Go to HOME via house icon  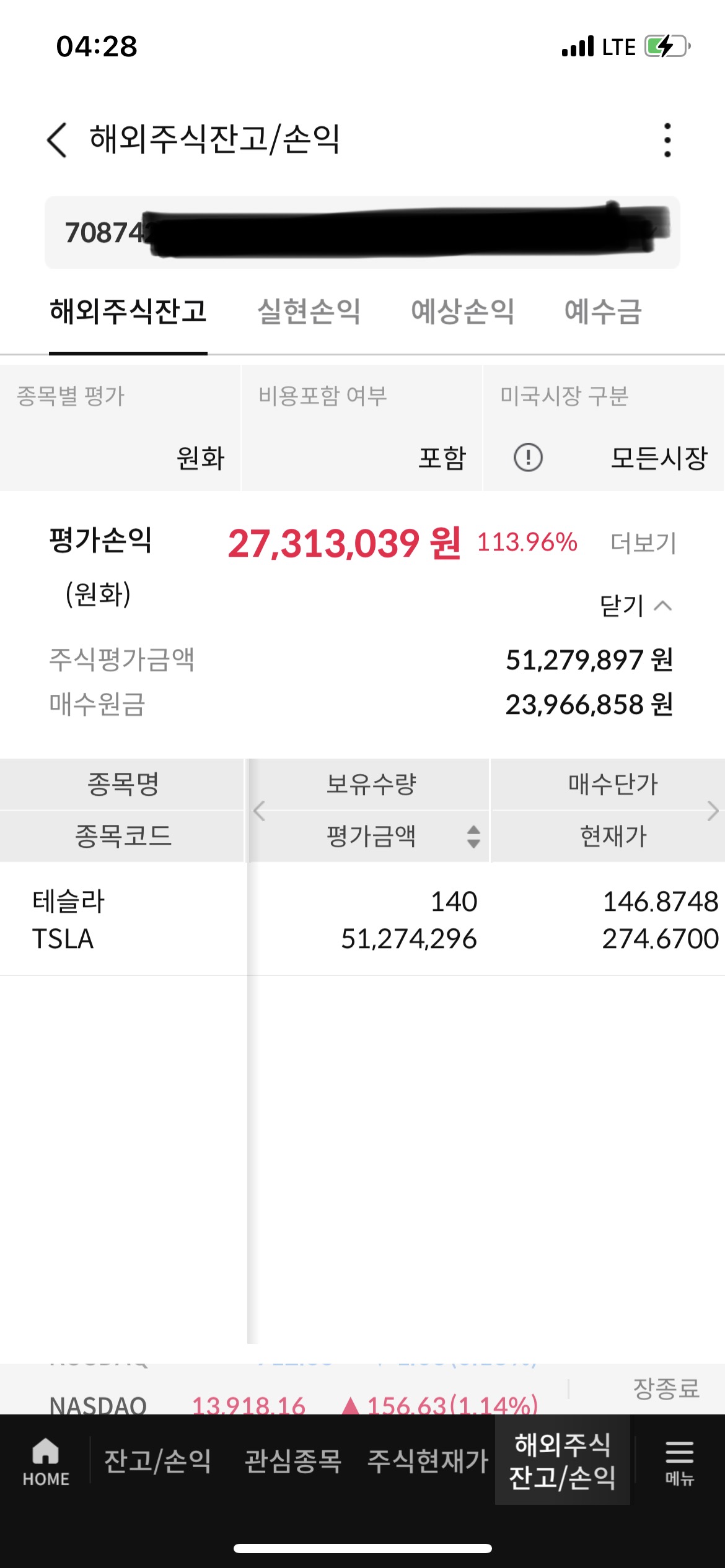[x=46, y=1461]
